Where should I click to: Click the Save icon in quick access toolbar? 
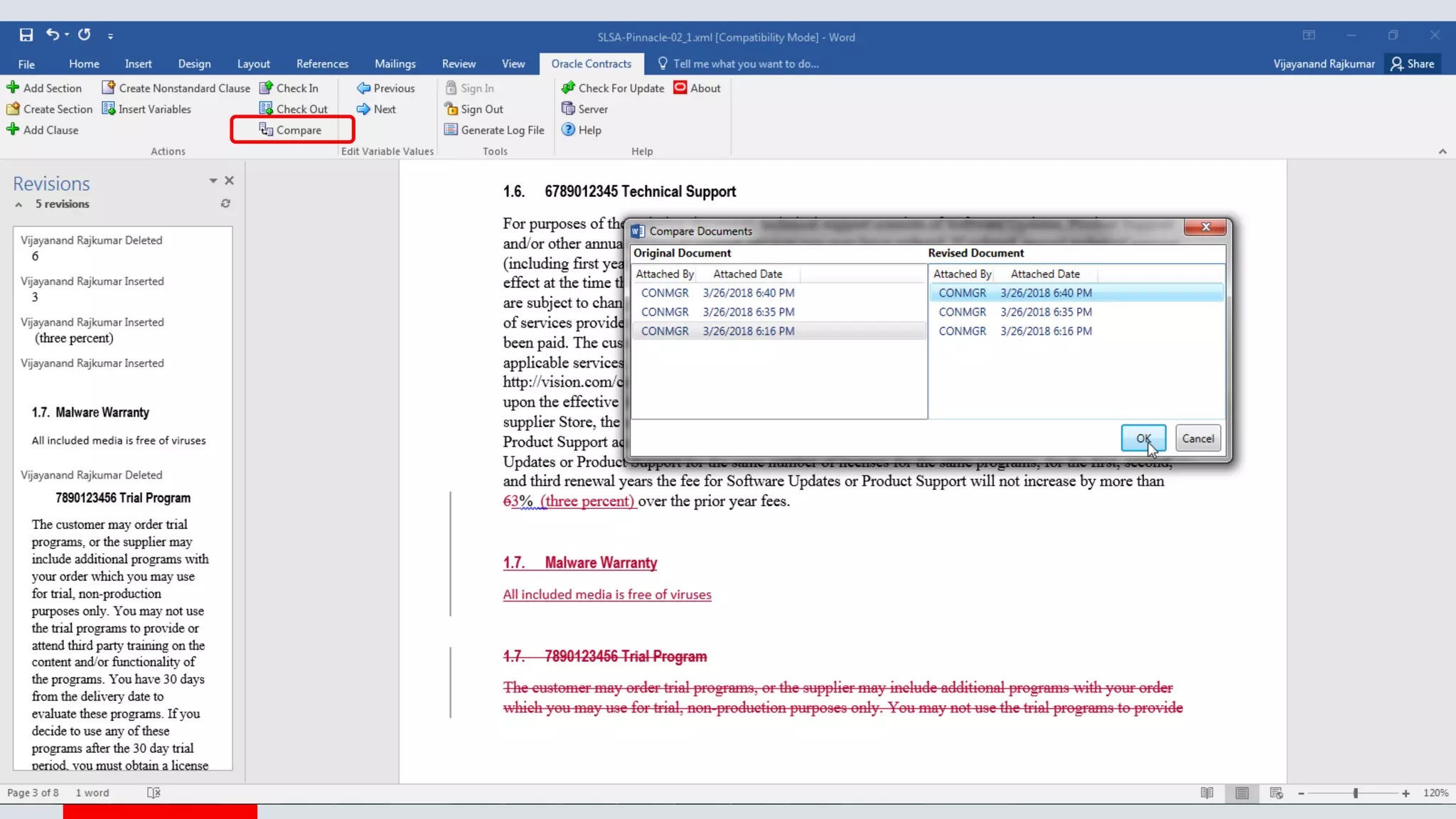pyautogui.click(x=26, y=35)
